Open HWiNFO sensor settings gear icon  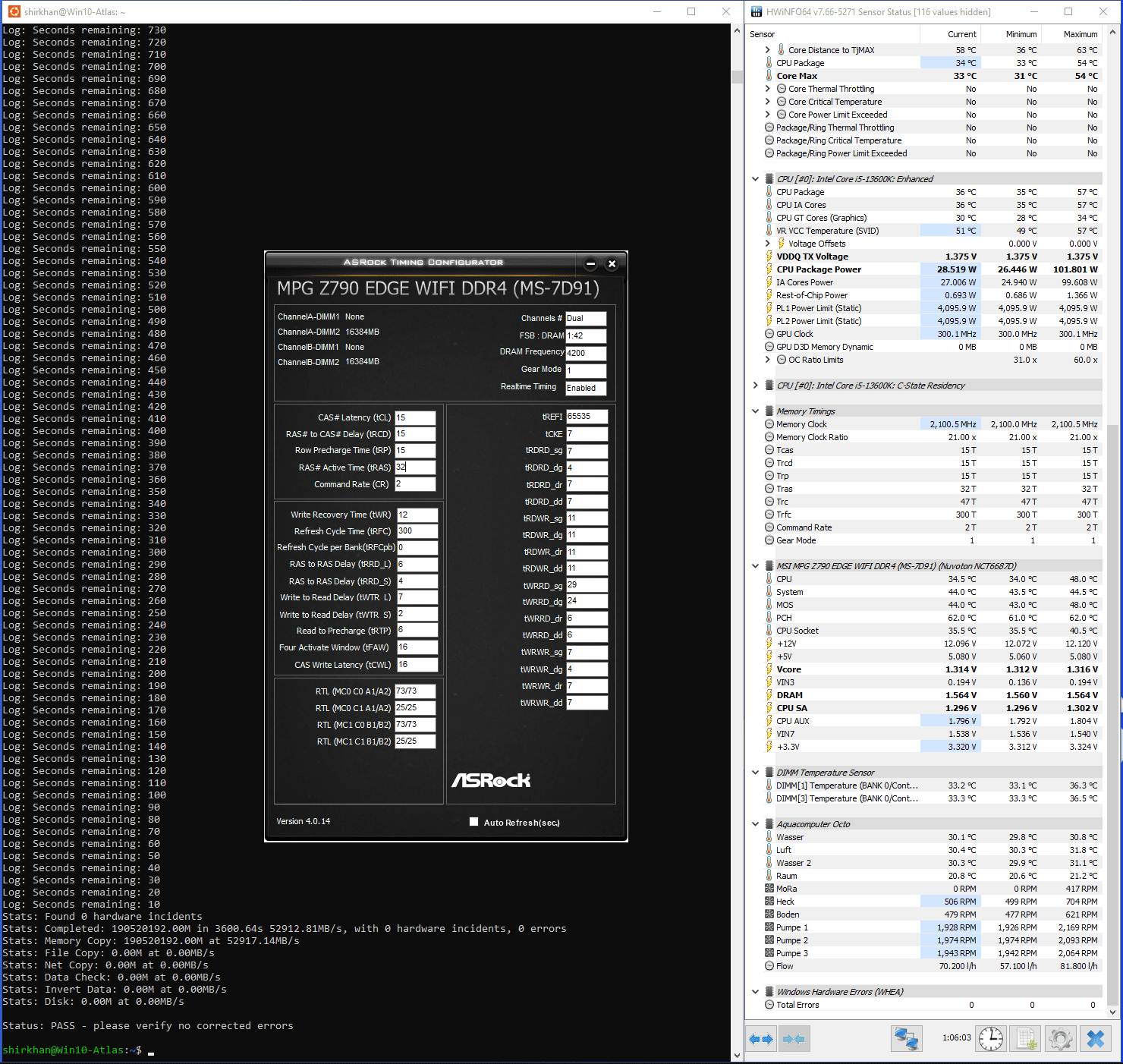click(x=1061, y=1038)
